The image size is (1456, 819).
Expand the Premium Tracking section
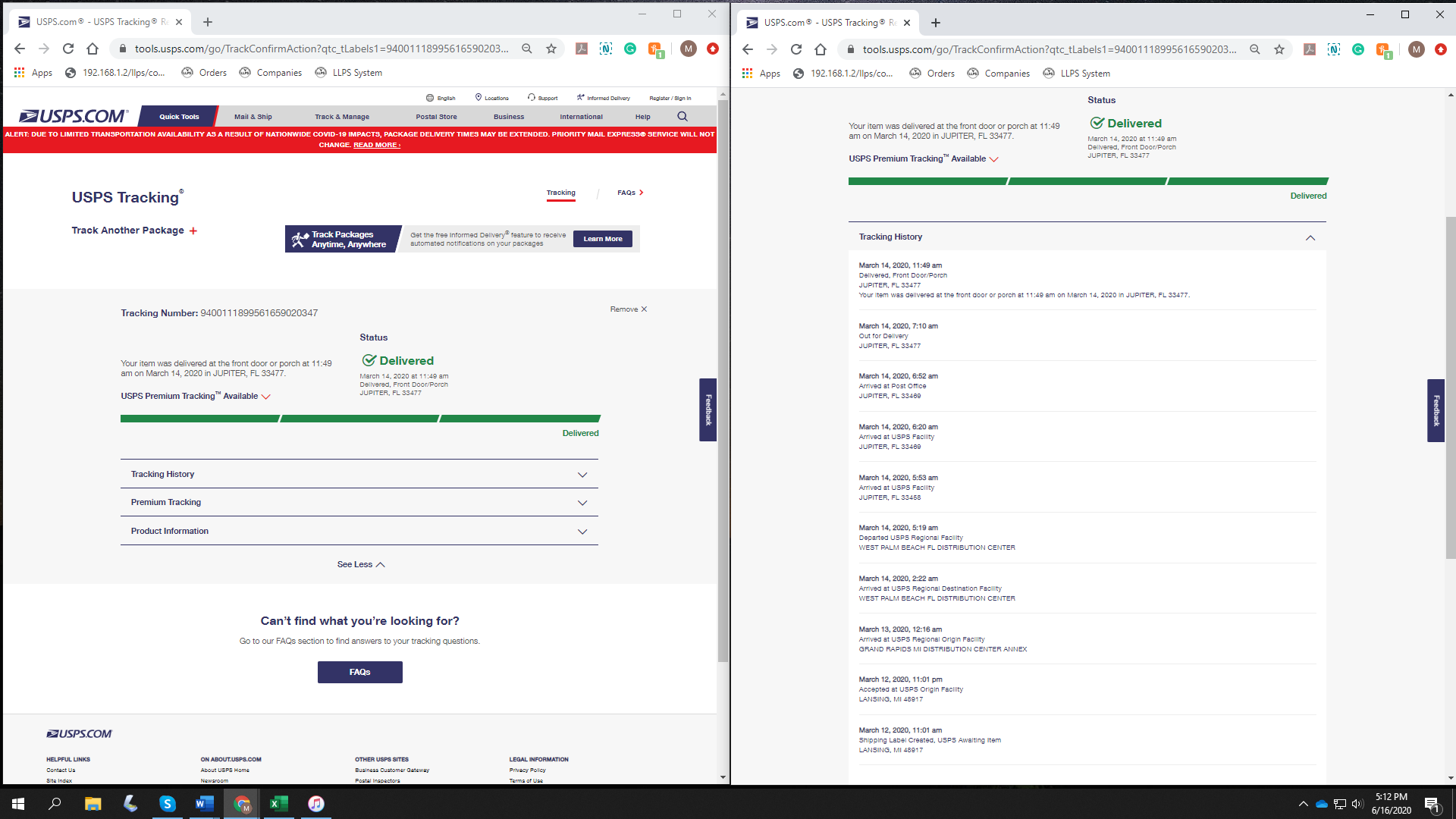[x=359, y=503]
